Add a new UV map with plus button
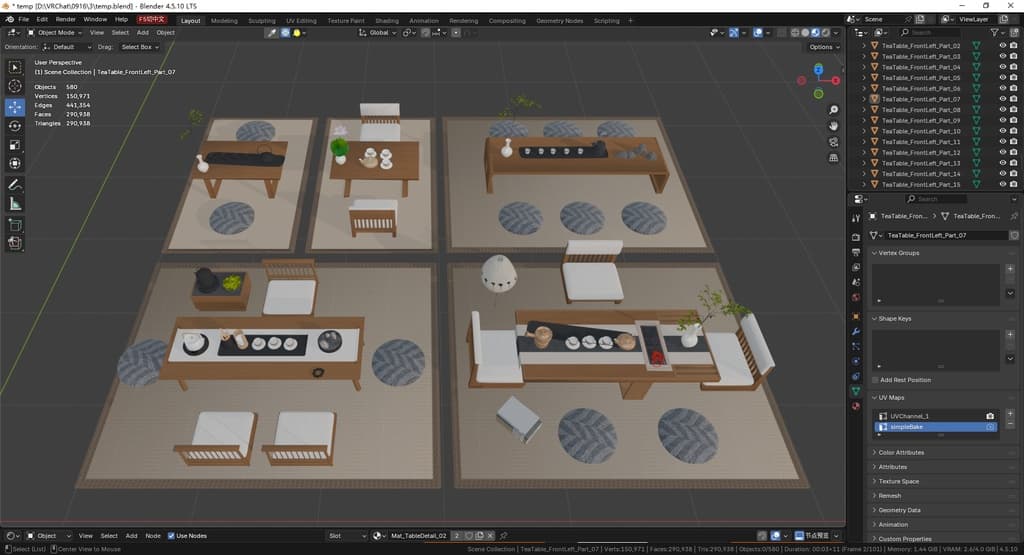 point(1010,414)
